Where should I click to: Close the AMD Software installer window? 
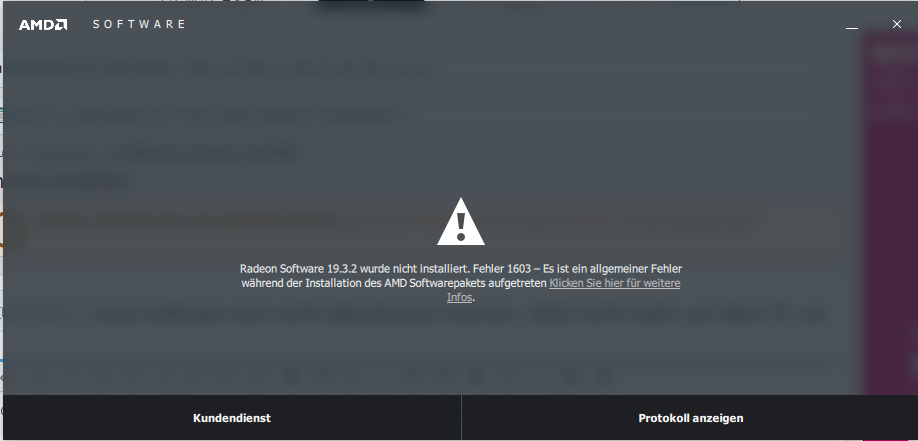coord(896,24)
